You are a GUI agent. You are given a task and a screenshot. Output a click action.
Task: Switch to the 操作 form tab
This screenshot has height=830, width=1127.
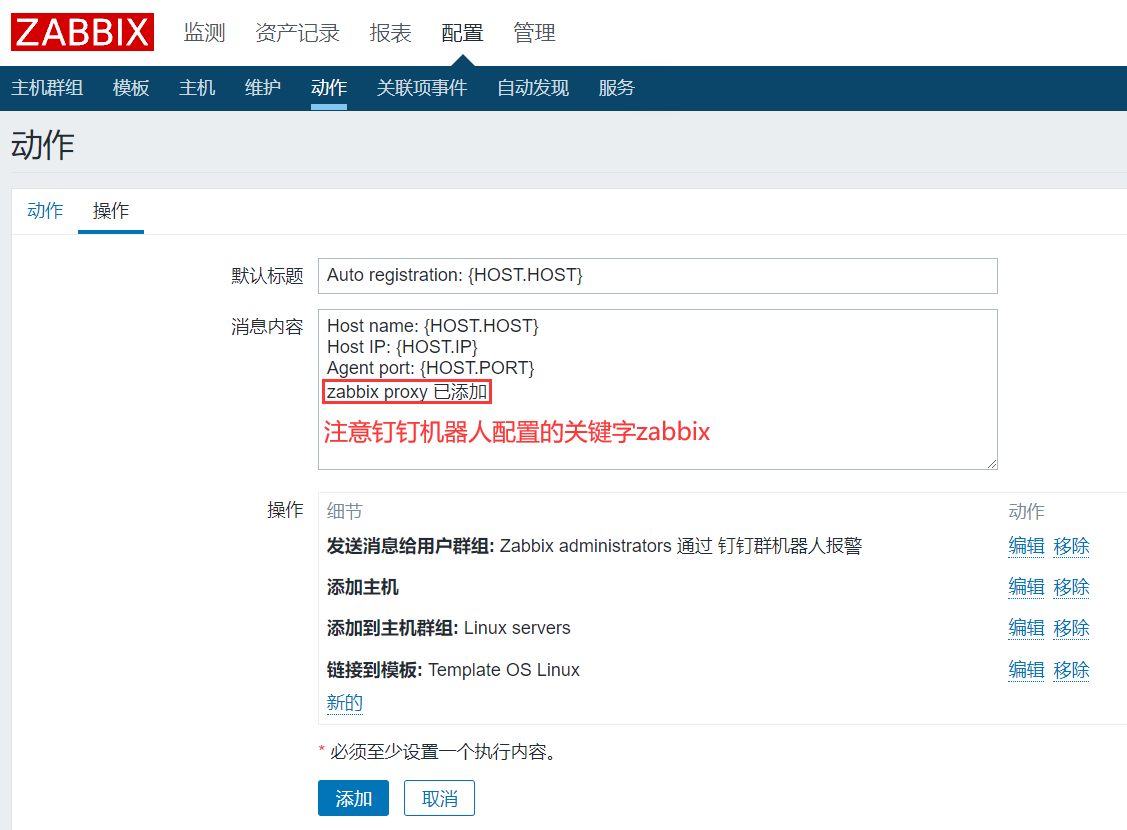click(x=111, y=211)
